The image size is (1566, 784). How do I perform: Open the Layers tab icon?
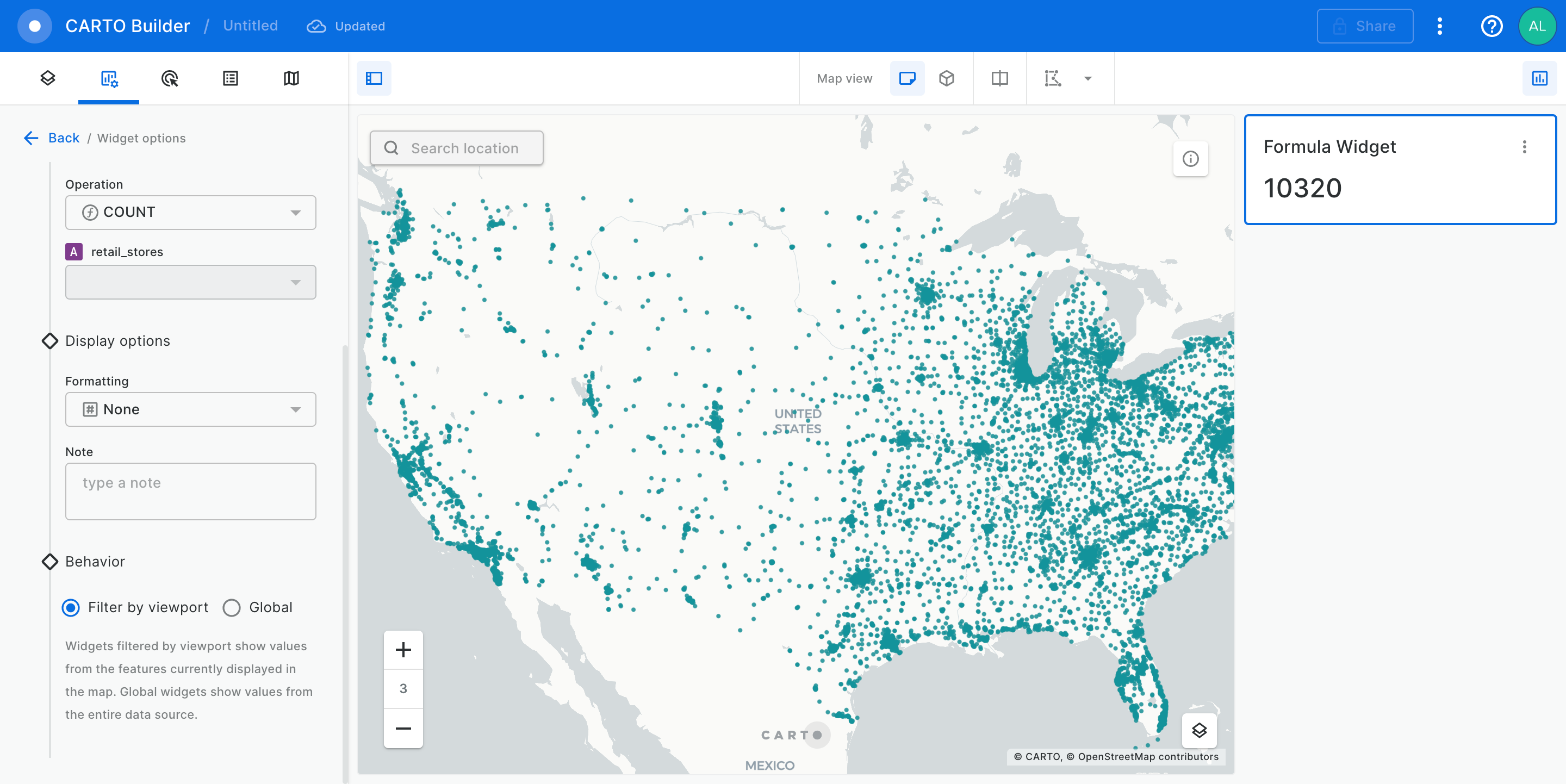[47, 78]
